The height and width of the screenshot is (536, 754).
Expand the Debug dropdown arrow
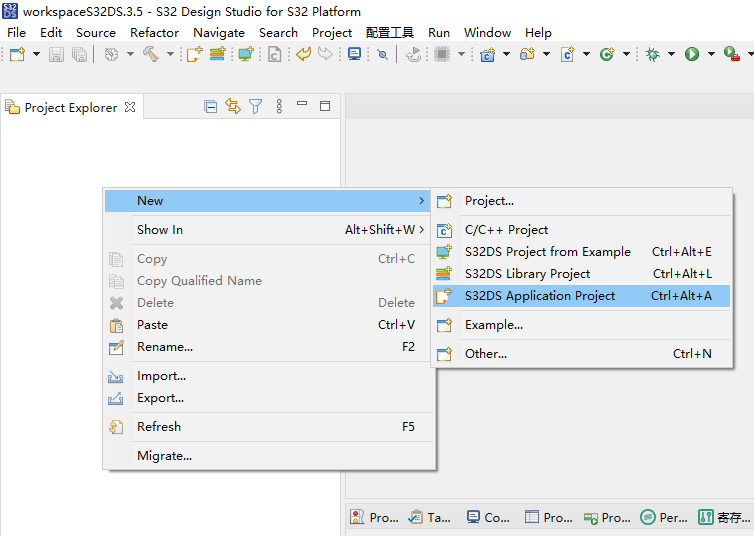[671, 54]
